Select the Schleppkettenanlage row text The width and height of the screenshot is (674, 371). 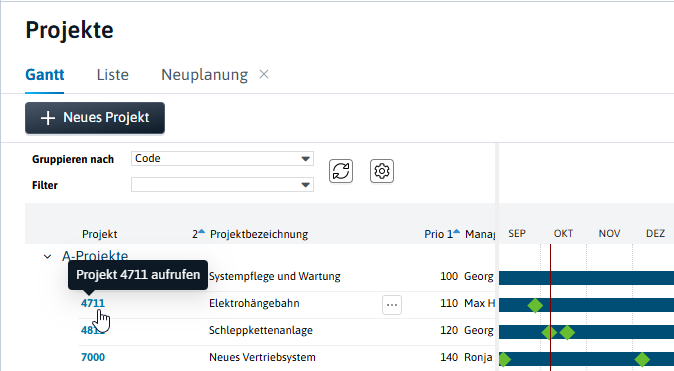[261, 330]
